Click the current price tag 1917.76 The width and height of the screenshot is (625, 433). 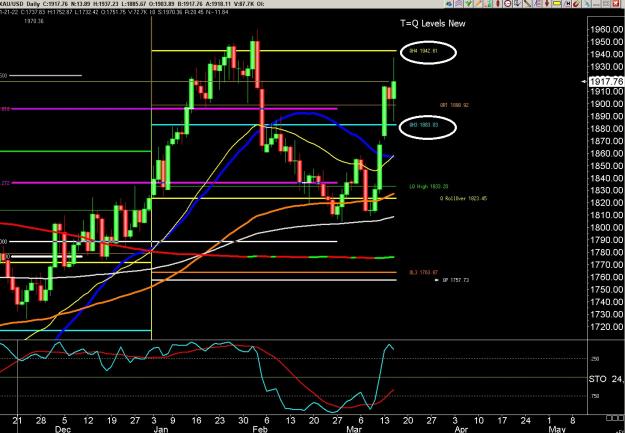(x=606, y=81)
